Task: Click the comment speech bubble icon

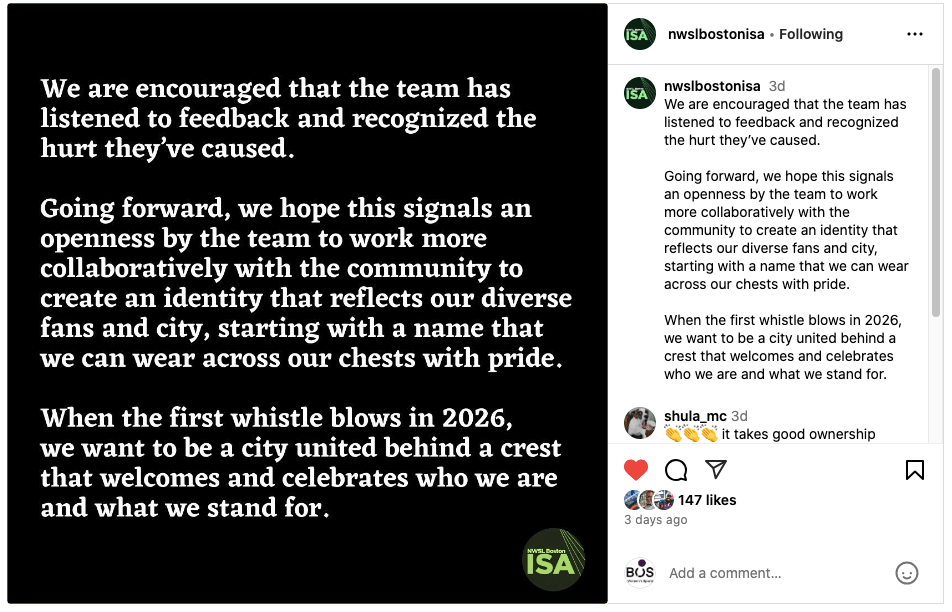Action: click(676, 470)
